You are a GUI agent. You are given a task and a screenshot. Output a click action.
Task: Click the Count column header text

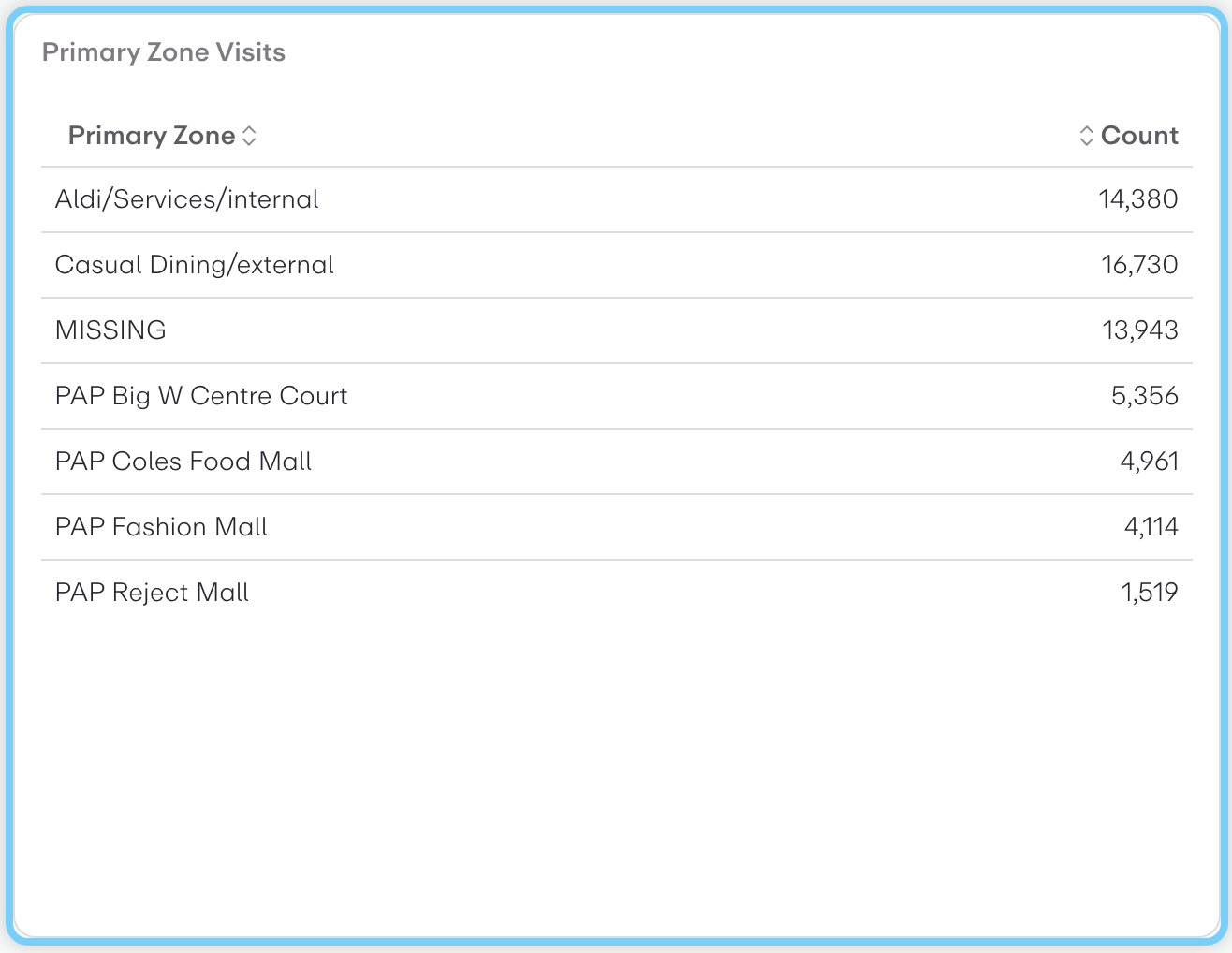click(1139, 136)
